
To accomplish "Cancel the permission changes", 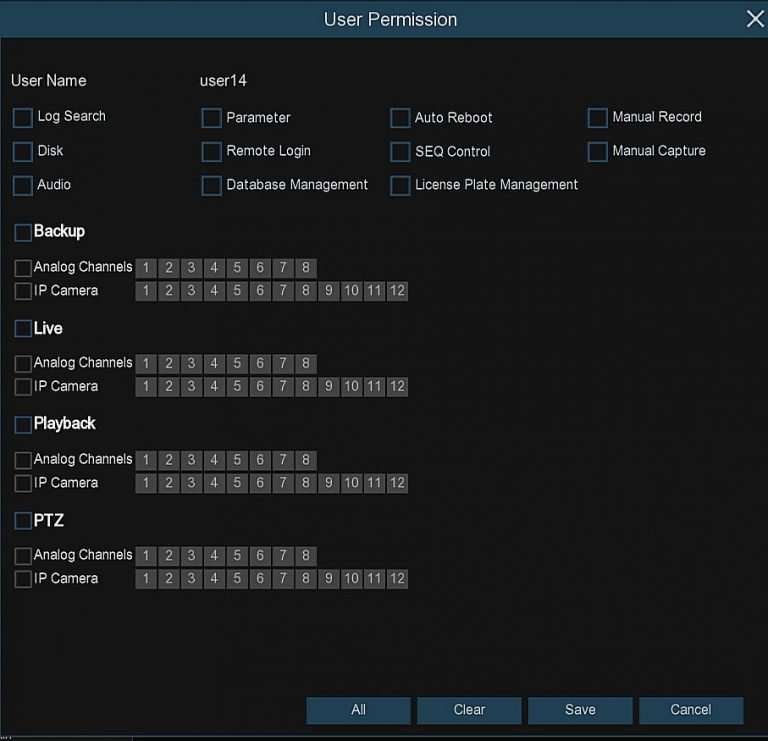I will (691, 710).
